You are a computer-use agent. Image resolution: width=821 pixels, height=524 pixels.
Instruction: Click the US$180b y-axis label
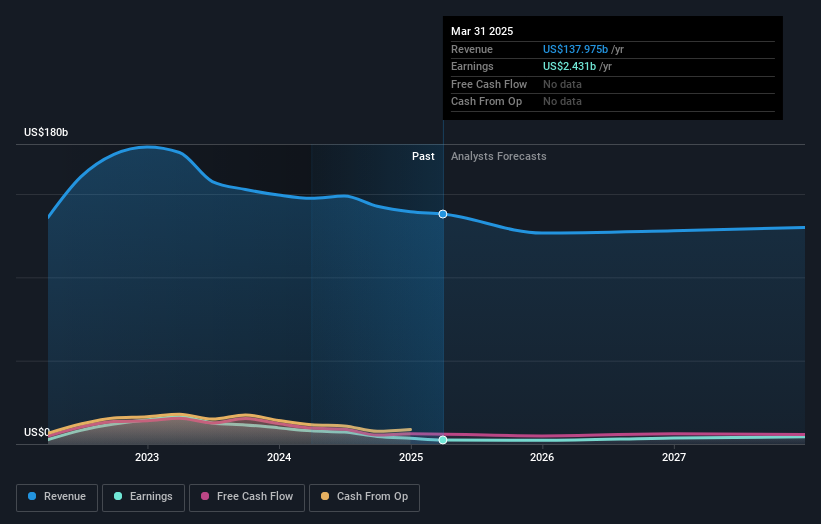pyautogui.click(x=46, y=132)
